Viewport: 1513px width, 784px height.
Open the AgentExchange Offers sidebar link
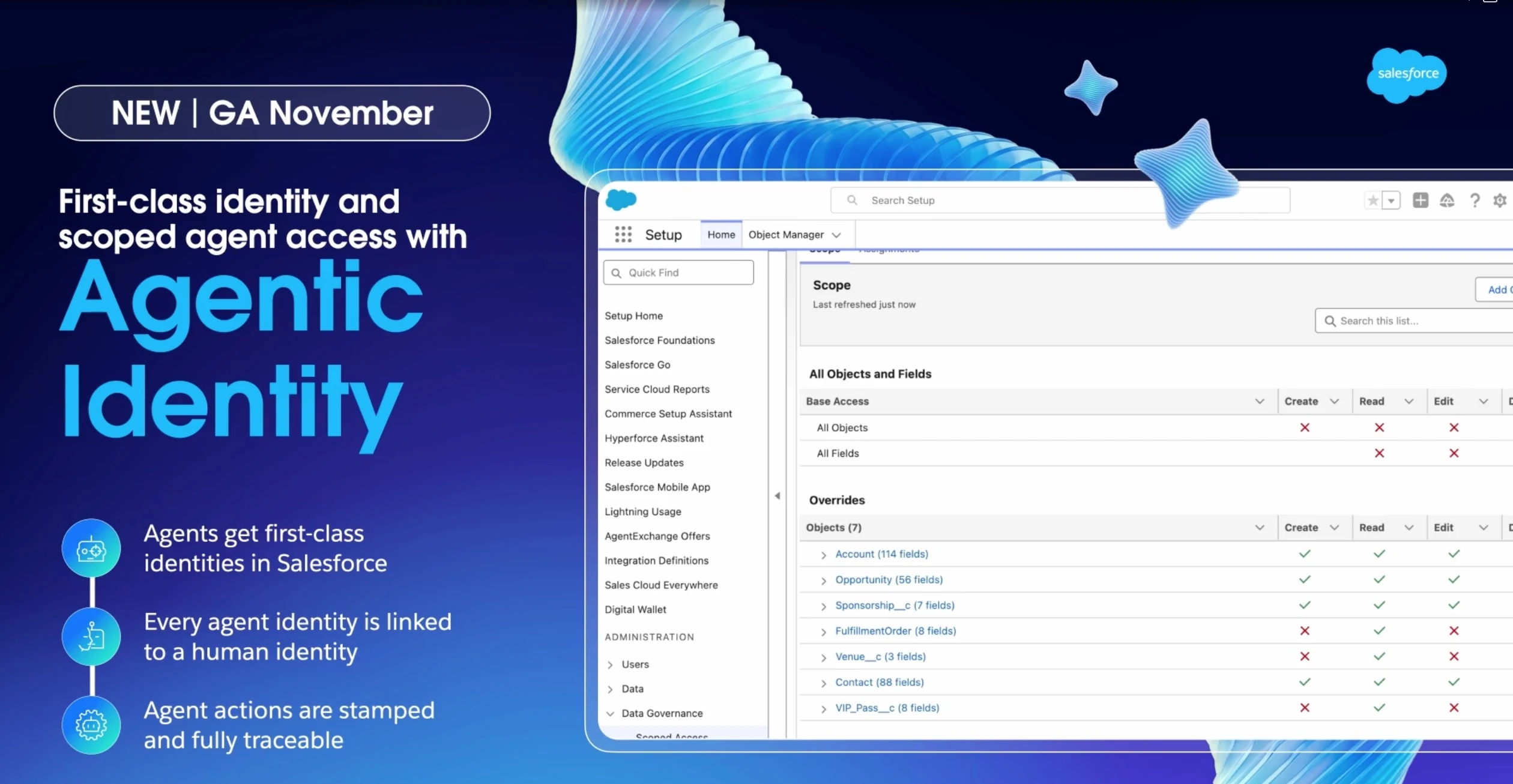[657, 536]
